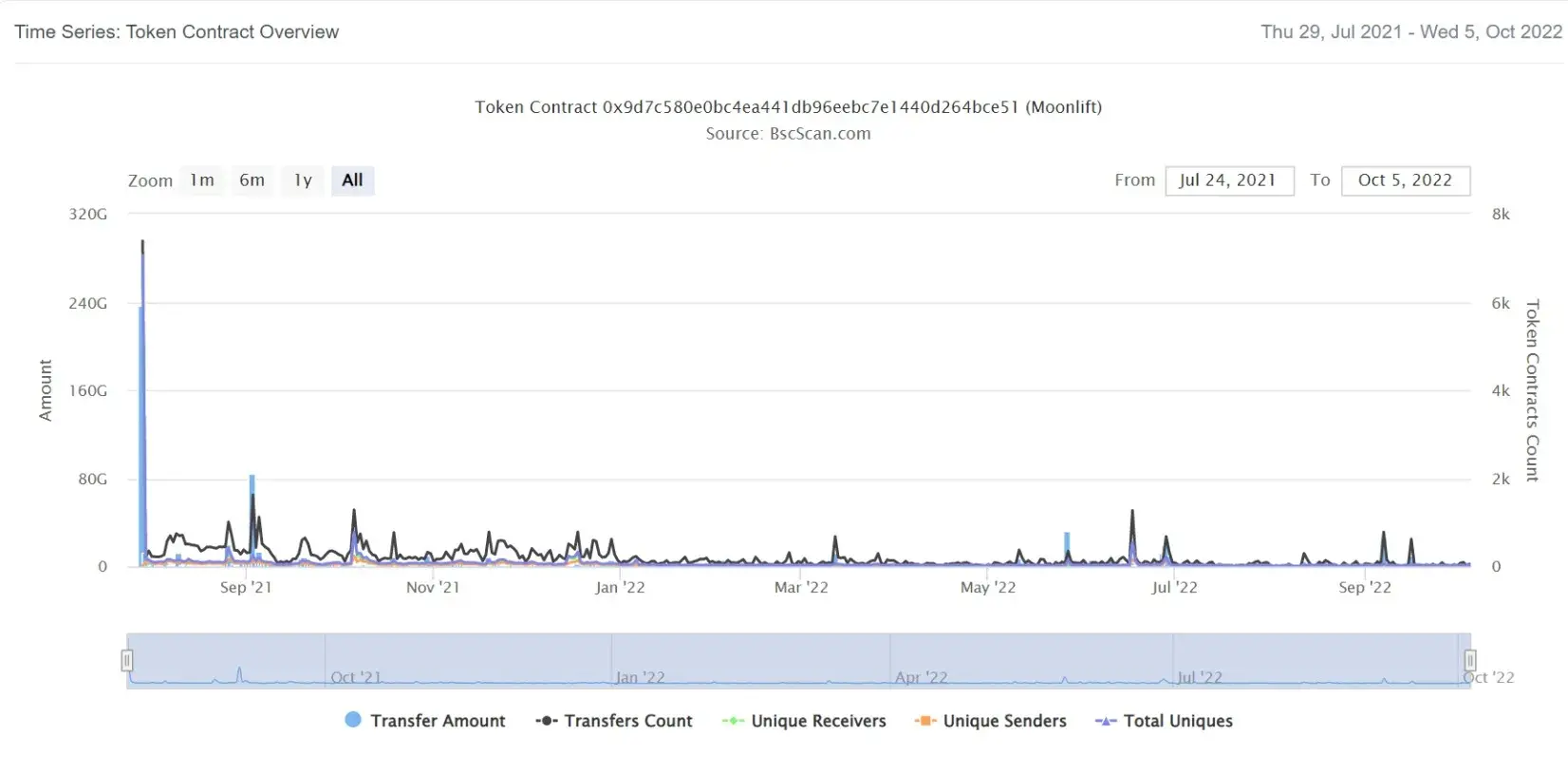Click the 240G left axis label
This screenshot has width=1568, height=773.
click(88, 304)
